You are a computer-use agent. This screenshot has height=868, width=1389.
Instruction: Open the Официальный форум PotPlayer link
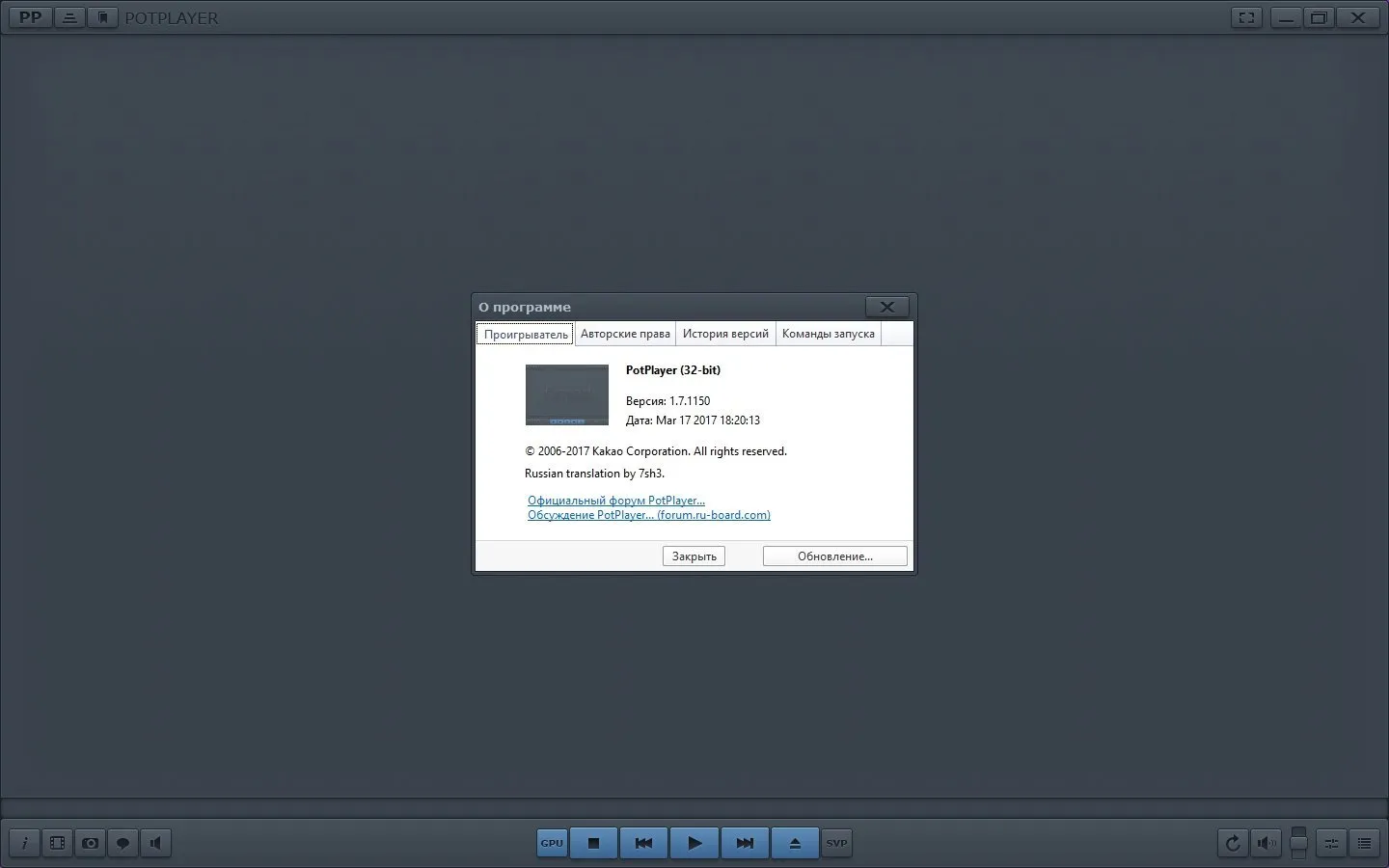[x=616, y=501]
